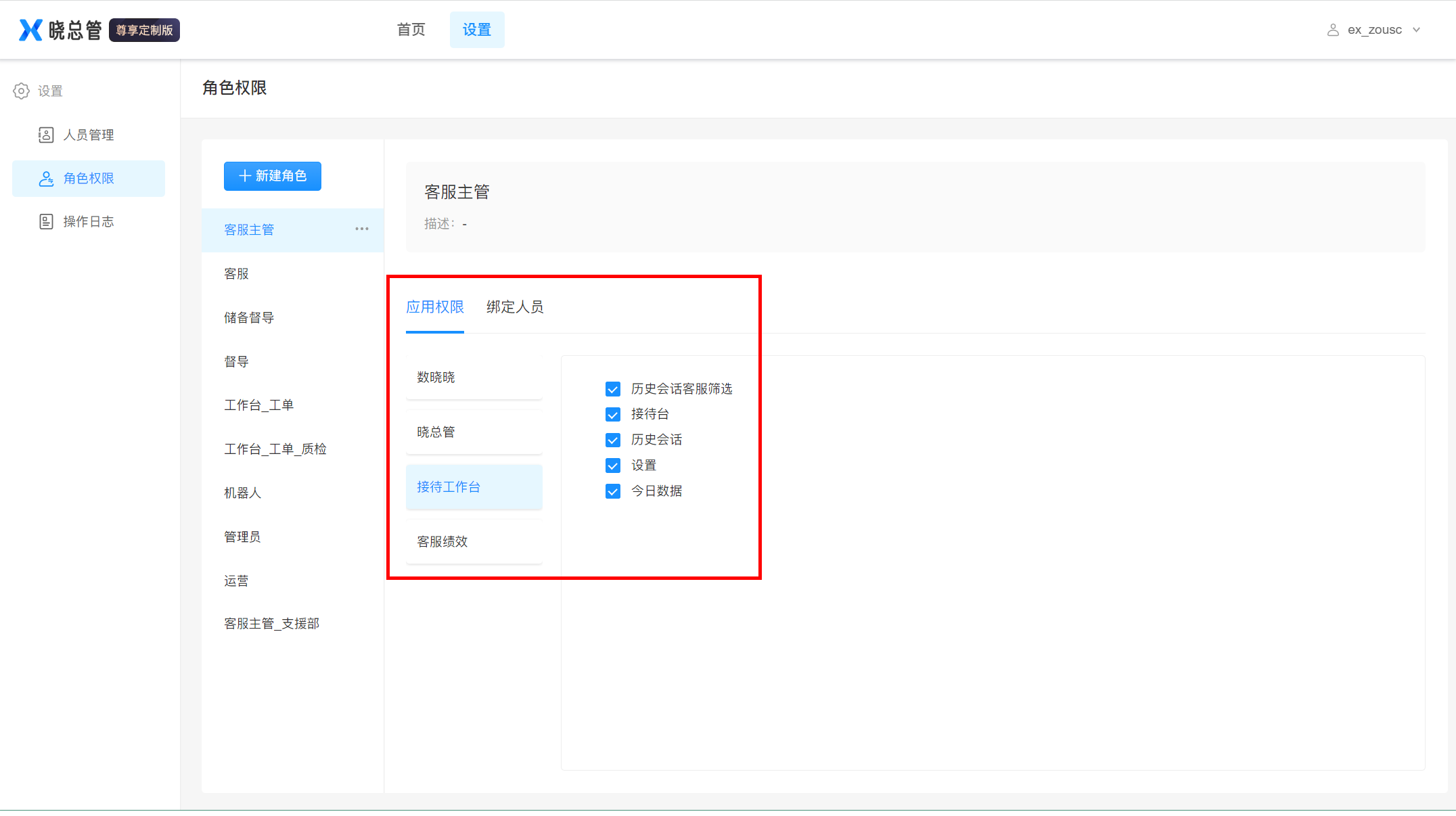
Task: Uncheck the 今日数据 checkbox
Action: coord(613,491)
